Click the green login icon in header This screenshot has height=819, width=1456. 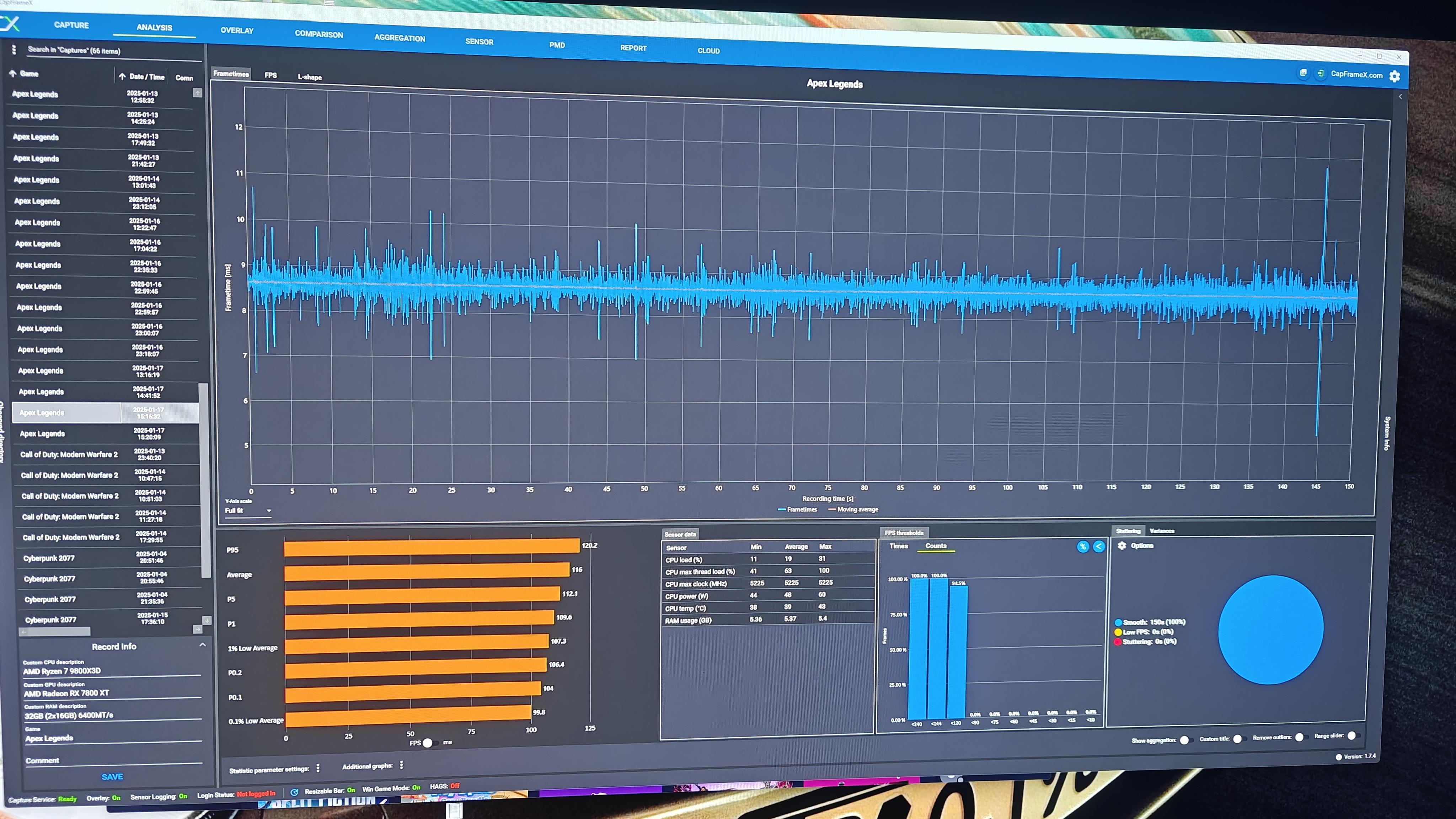click(1320, 74)
